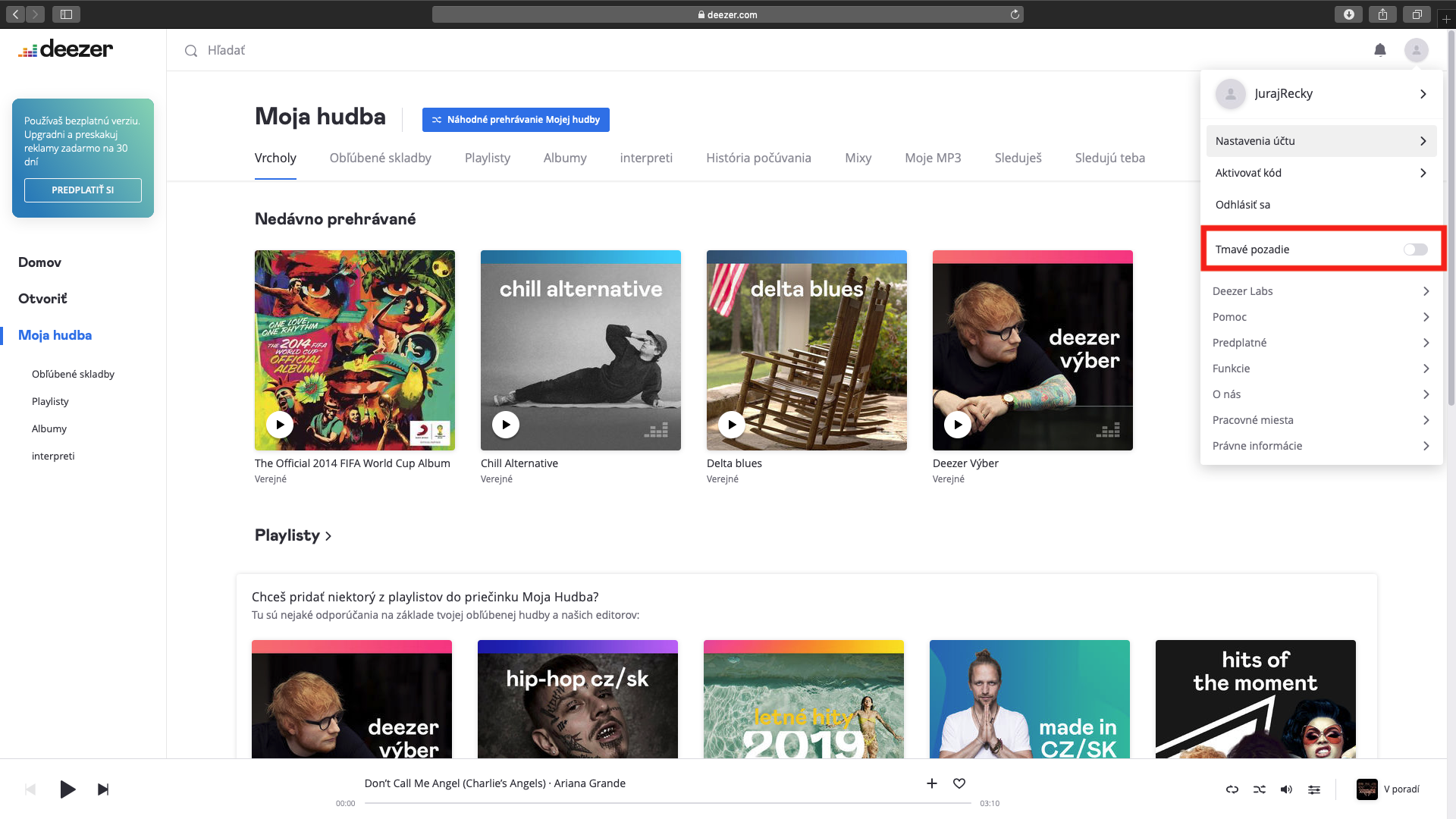Log out via Odhlásiť sa
The image size is (1456, 819).
pos(1242,205)
